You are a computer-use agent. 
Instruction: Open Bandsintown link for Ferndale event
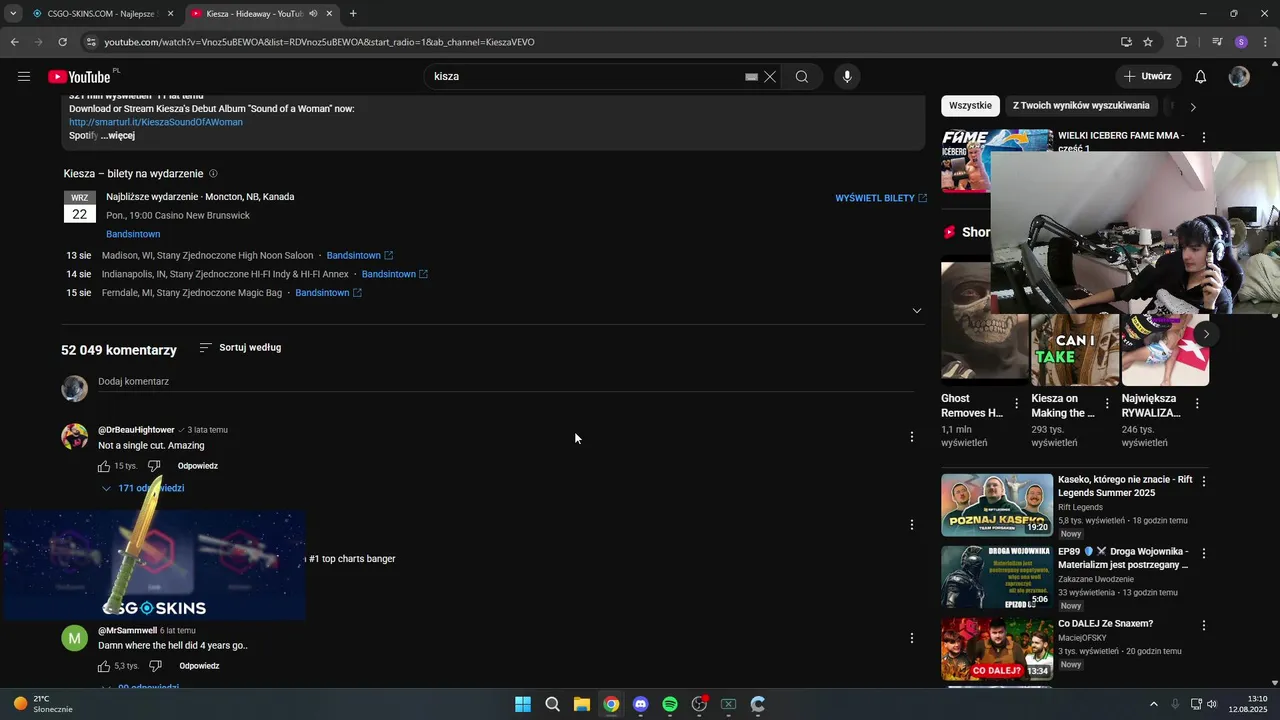pos(328,293)
